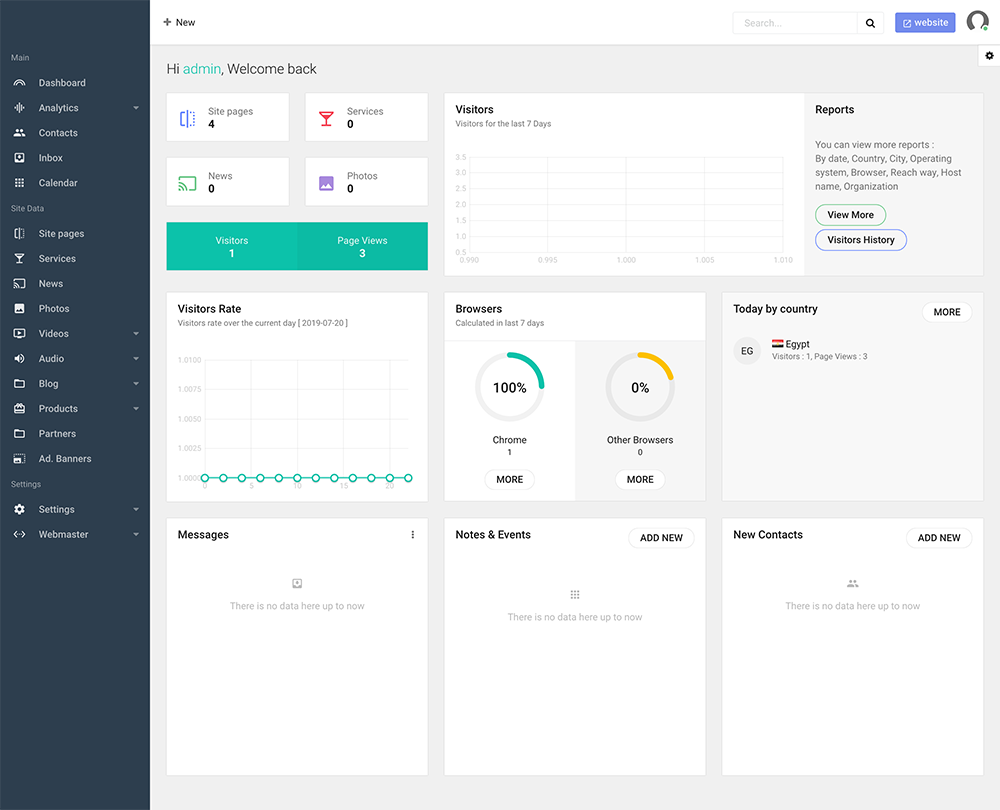Click the Chrome 100% usage donut chart
The height and width of the screenshot is (810, 1000).
[509, 386]
